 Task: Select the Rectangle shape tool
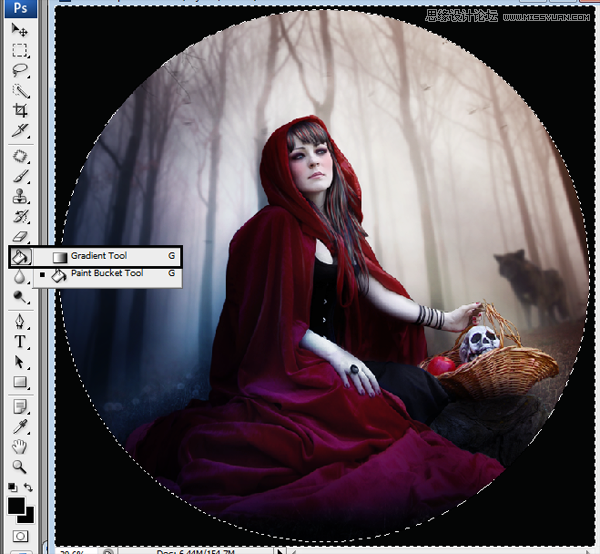[20, 381]
